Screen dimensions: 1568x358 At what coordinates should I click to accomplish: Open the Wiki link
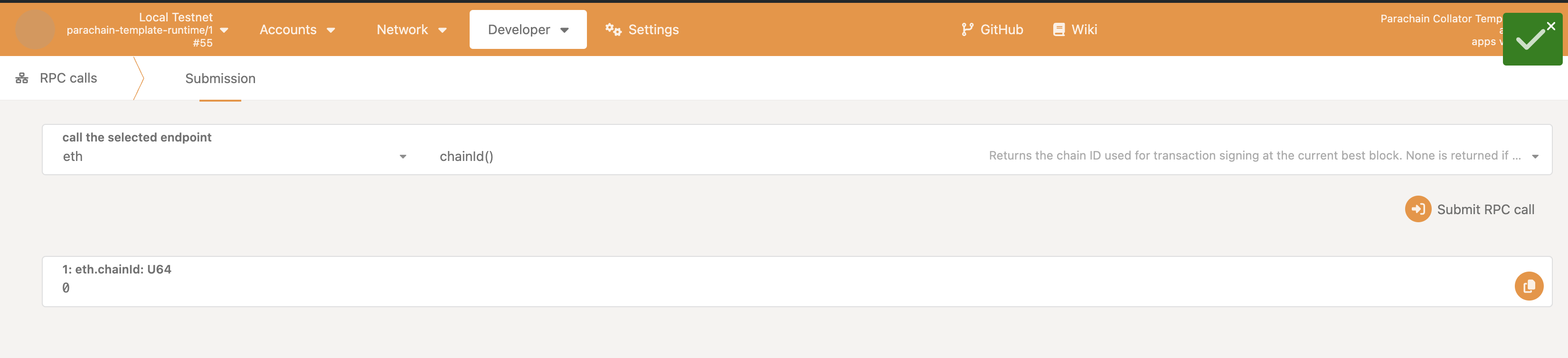click(x=1075, y=29)
